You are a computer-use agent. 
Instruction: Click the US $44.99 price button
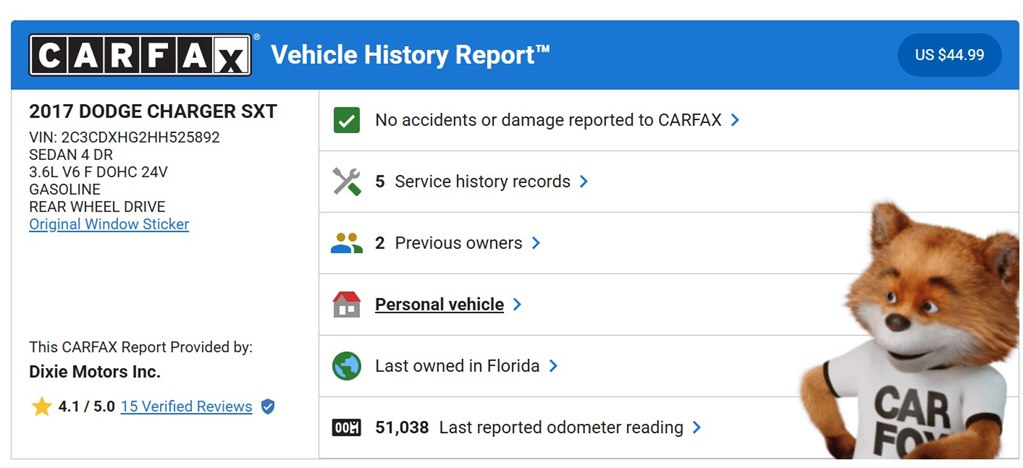coord(949,55)
